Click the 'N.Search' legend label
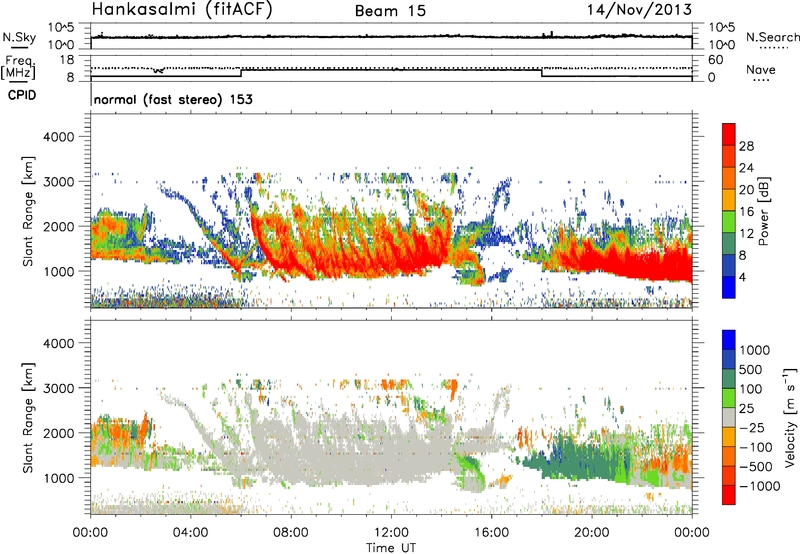This screenshot has width=800, height=554. click(772, 37)
